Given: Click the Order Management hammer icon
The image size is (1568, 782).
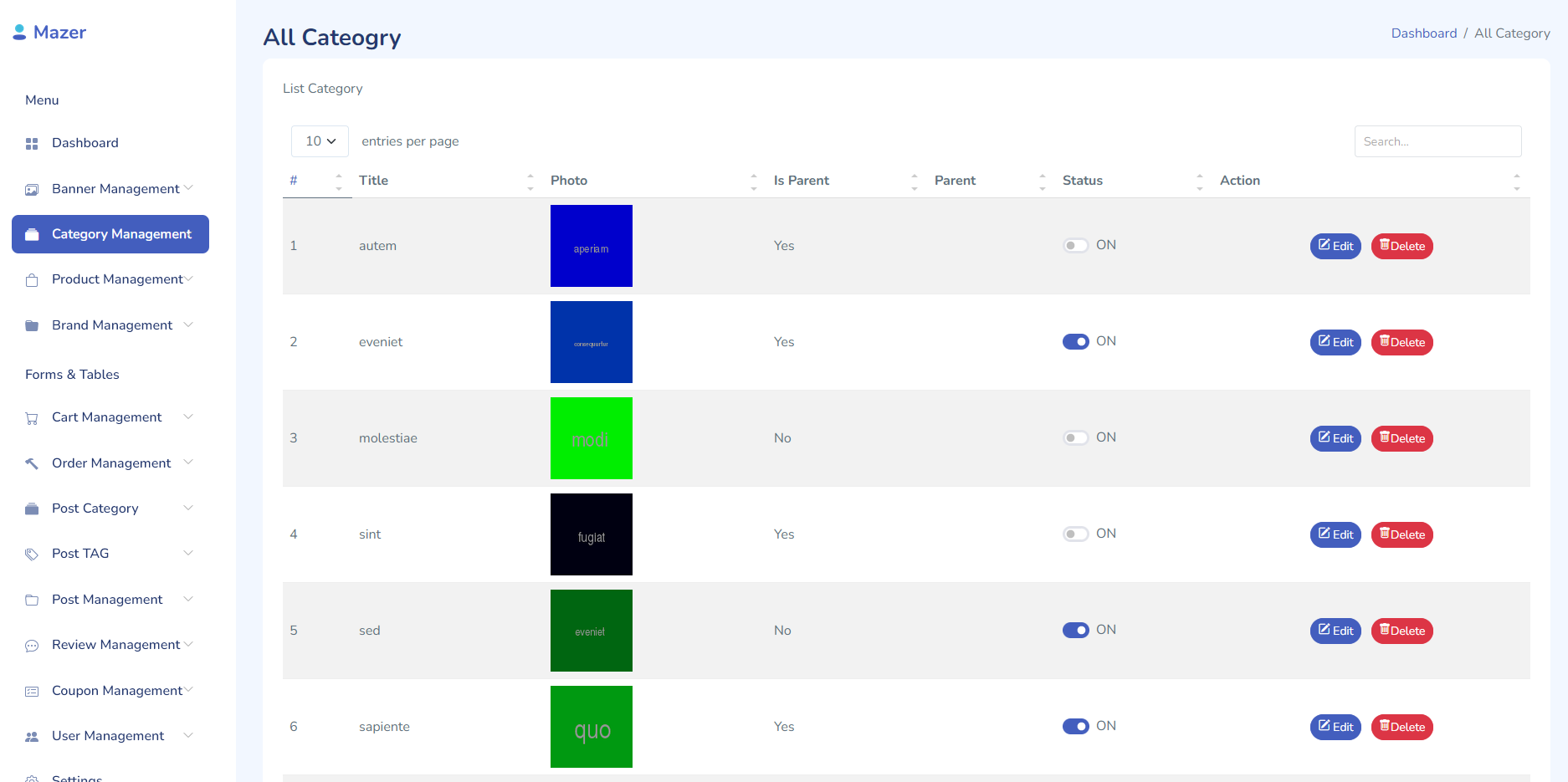Looking at the screenshot, I should [32, 463].
